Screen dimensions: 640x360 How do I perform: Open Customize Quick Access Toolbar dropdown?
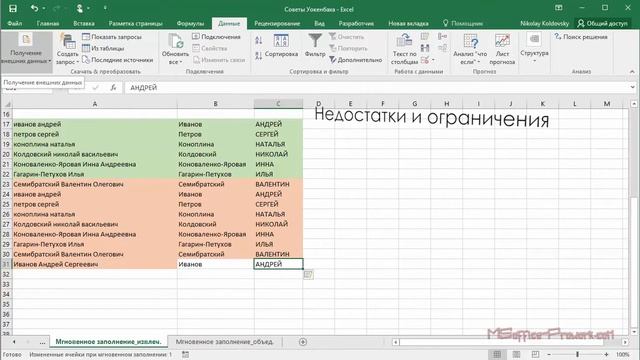coord(105,8)
